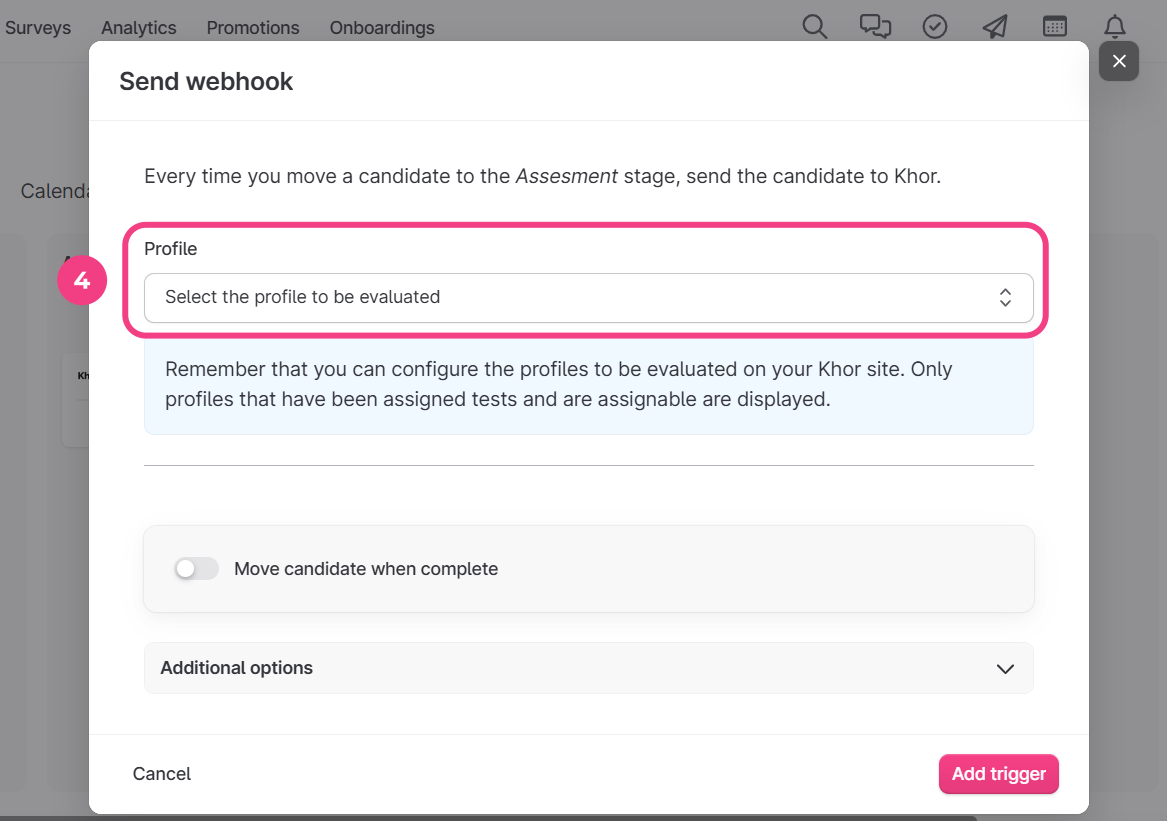Open the calendar icon in header
Screen dimensions: 1167x821
[1055, 27]
